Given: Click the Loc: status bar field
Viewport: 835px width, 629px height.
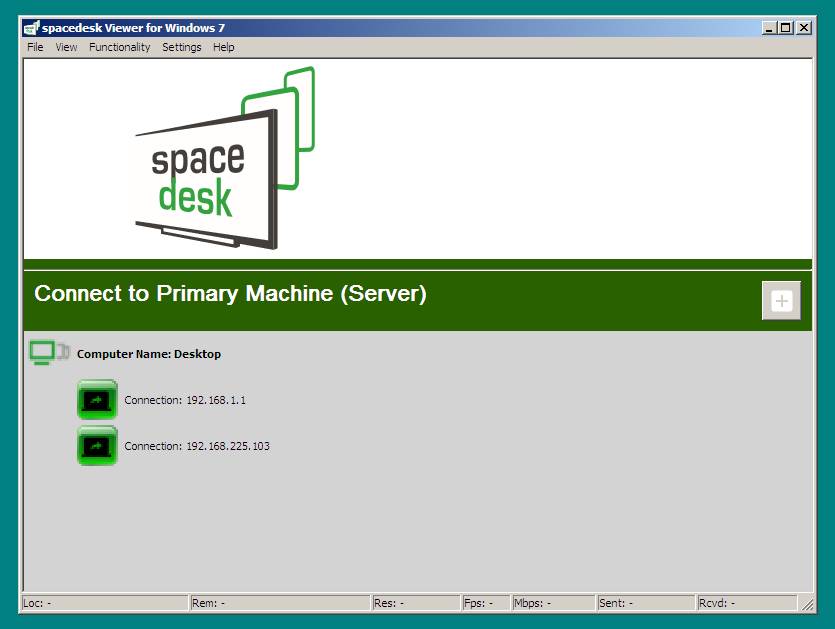Looking at the screenshot, I should point(105,603).
